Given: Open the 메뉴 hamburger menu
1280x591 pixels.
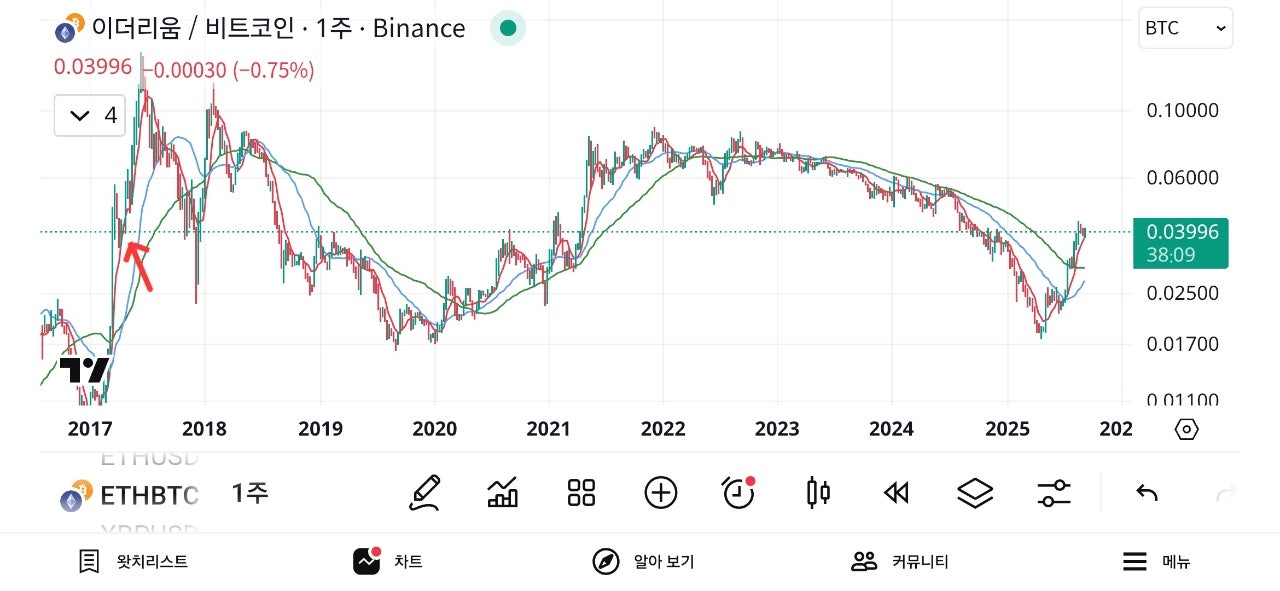Looking at the screenshot, I should point(1154,562).
